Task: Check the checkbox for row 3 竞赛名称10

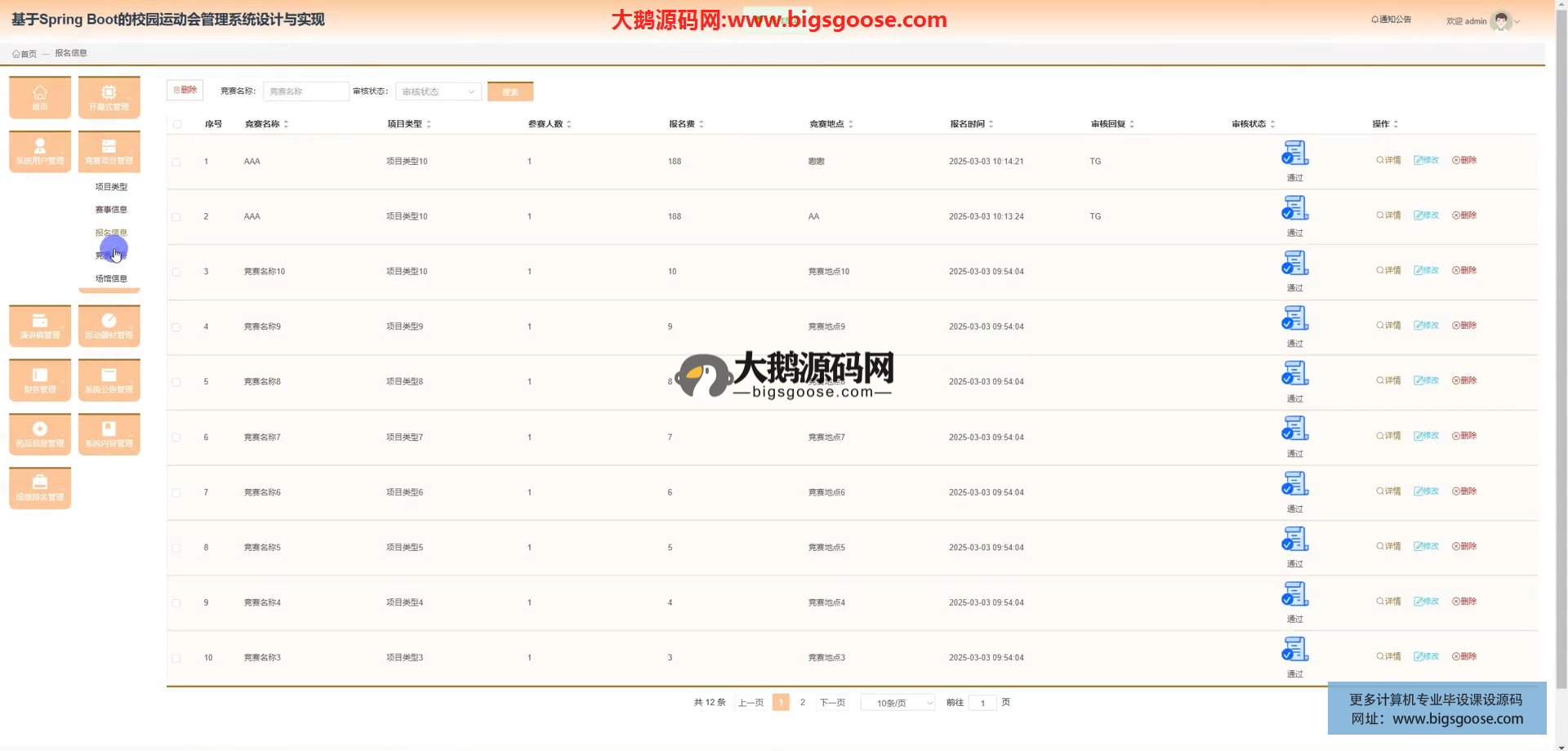Action: pos(176,272)
